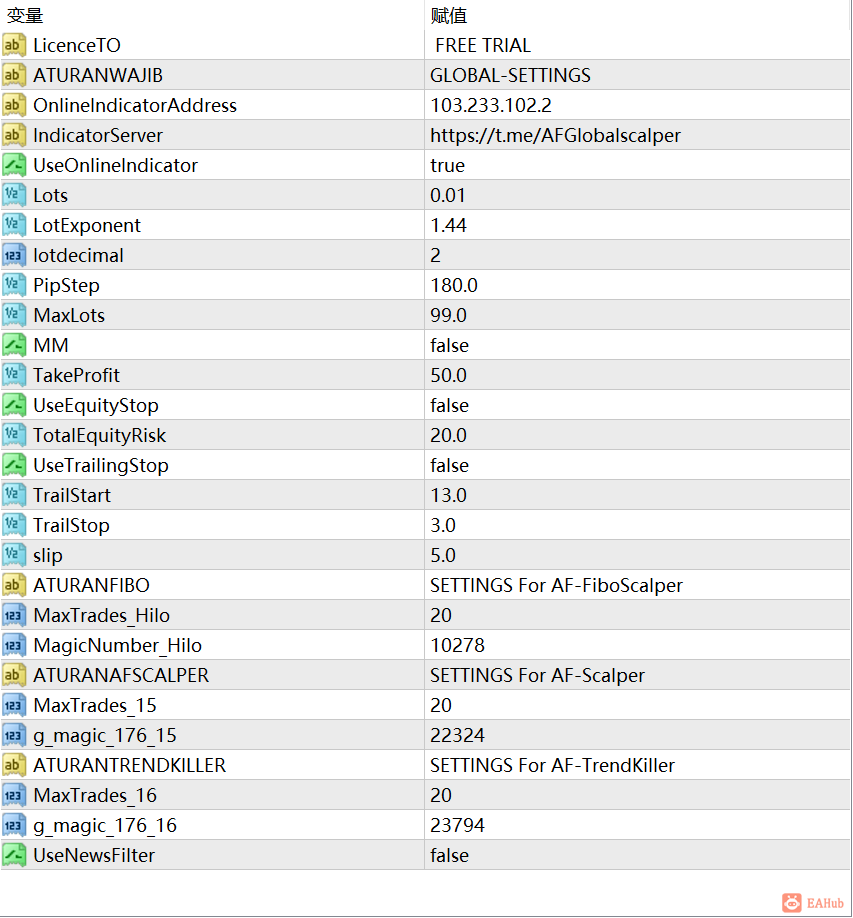Viewport: 853px width, 918px height.
Task: Select the double-type icon beside Lots
Action: tap(13, 195)
